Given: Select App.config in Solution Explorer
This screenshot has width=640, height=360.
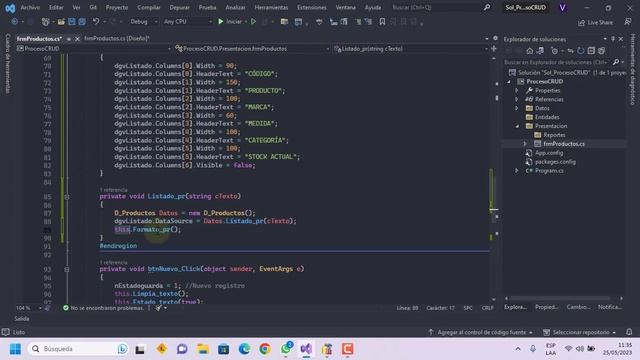Looking at the screenshot, I should (549, 153).
